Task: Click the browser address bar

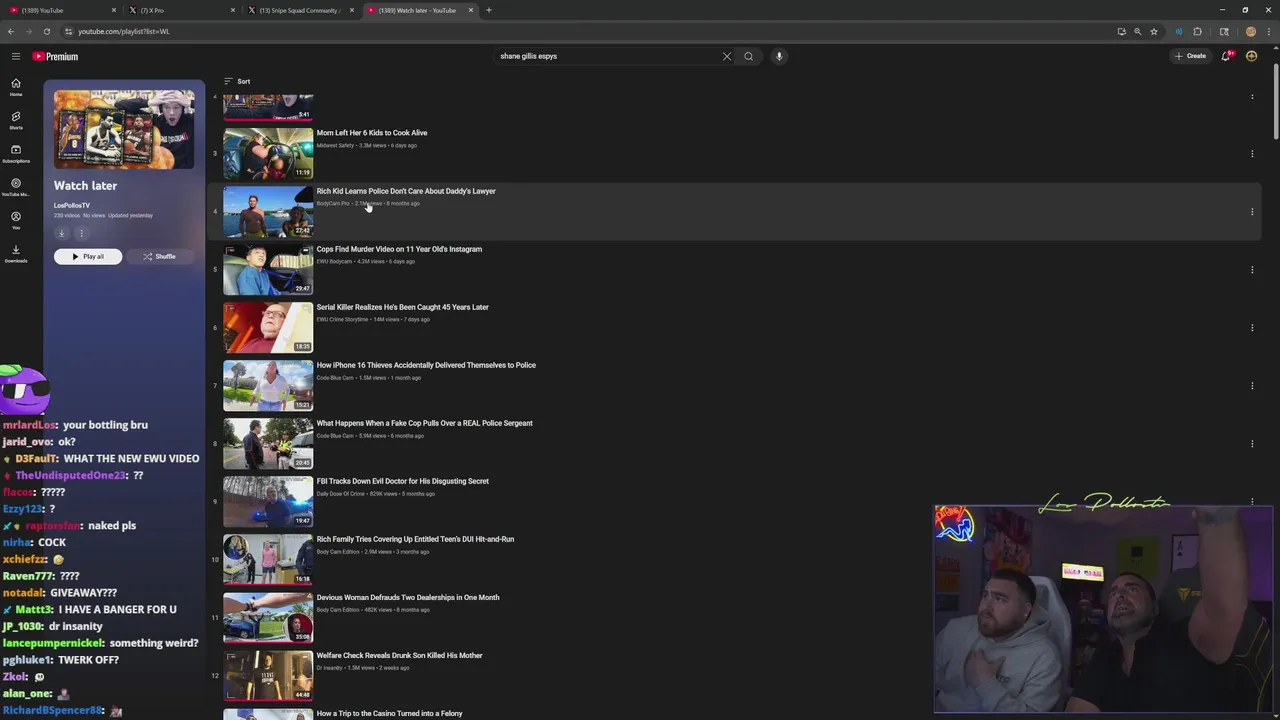Action: click(x=590, y=31)
